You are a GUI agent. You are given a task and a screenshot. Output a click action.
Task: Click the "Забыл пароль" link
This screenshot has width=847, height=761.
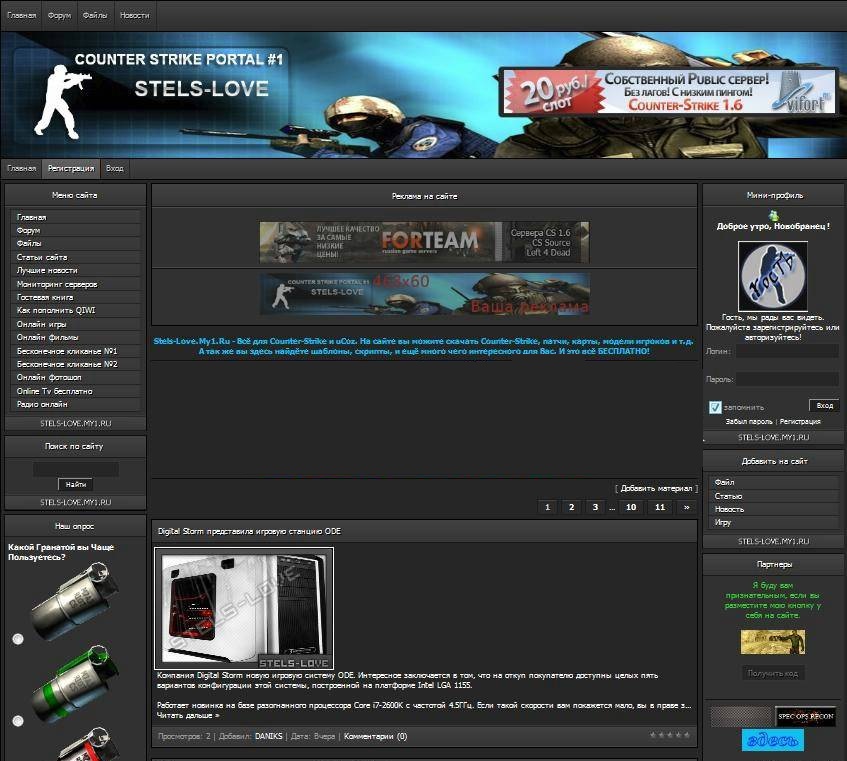click(x=749, y=421)
